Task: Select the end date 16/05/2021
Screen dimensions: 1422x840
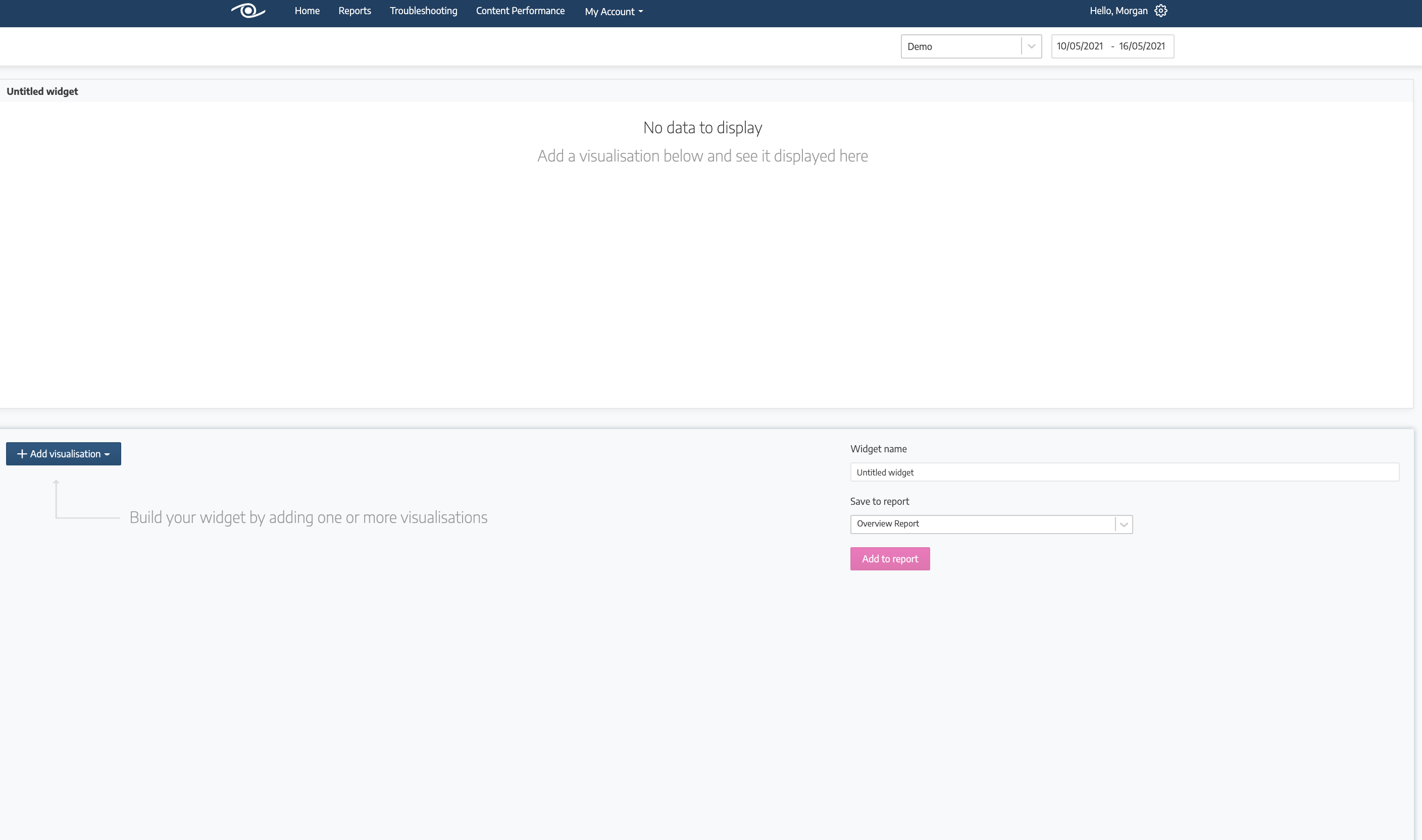Action: [1142, 46]
